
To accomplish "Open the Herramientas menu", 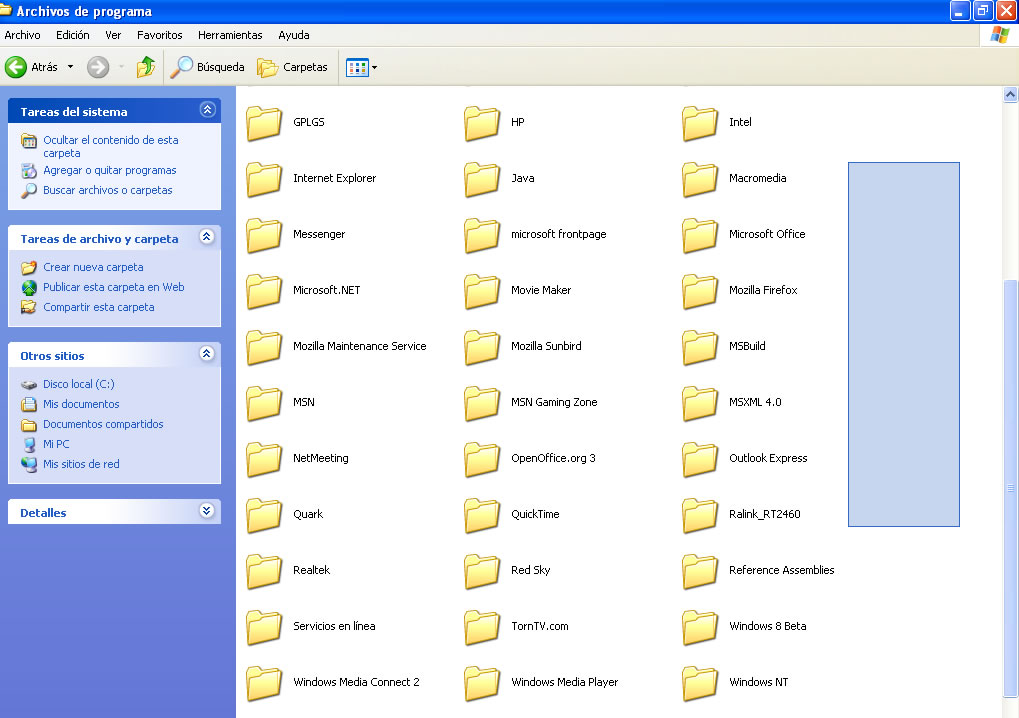I will tap(230, 35).
